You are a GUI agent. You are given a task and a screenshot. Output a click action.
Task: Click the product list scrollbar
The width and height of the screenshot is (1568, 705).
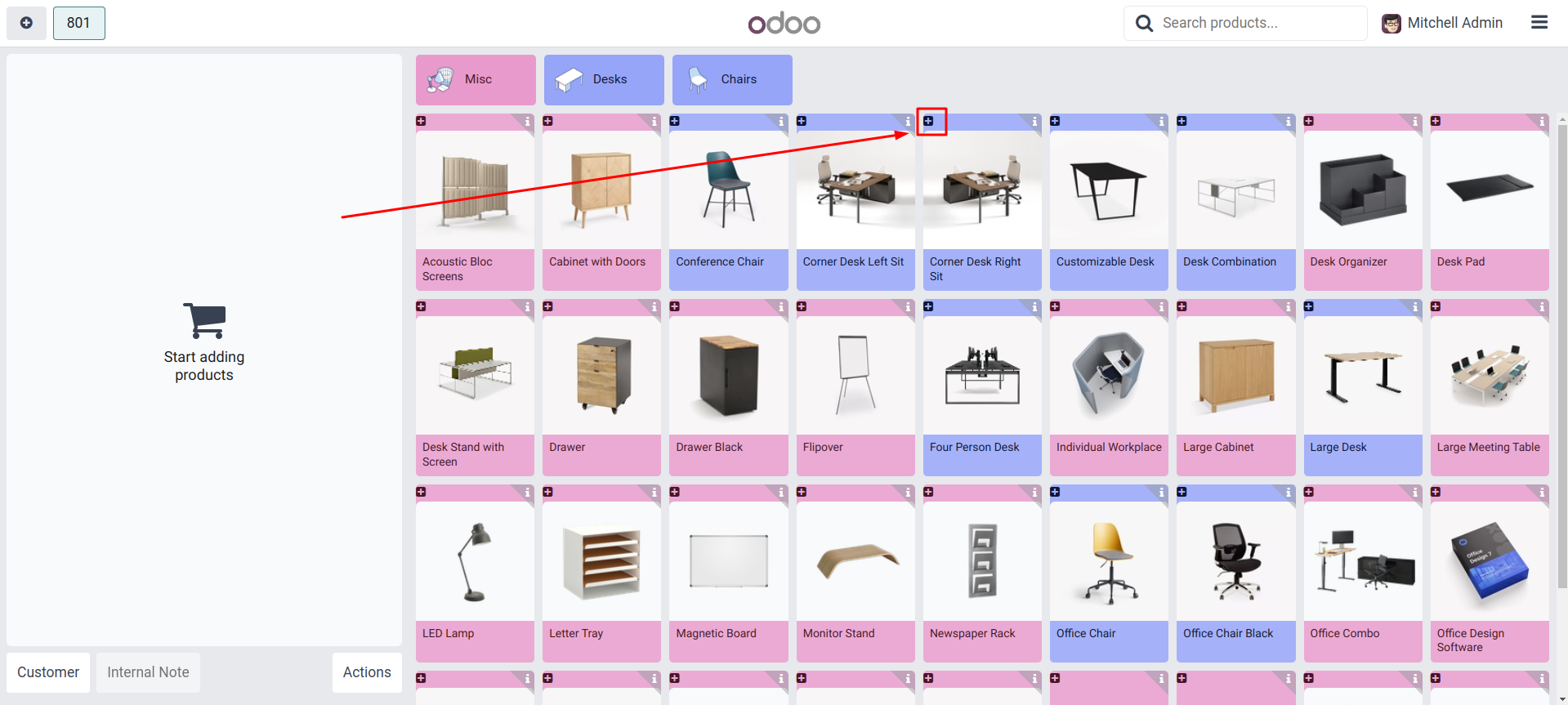[1561, 351]
